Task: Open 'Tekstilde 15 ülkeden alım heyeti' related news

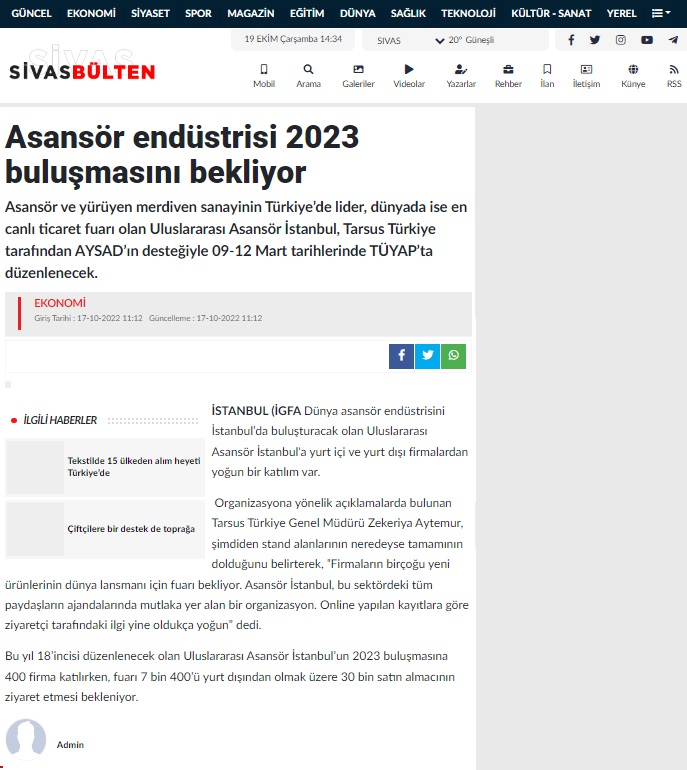Action: click(134, 467)
